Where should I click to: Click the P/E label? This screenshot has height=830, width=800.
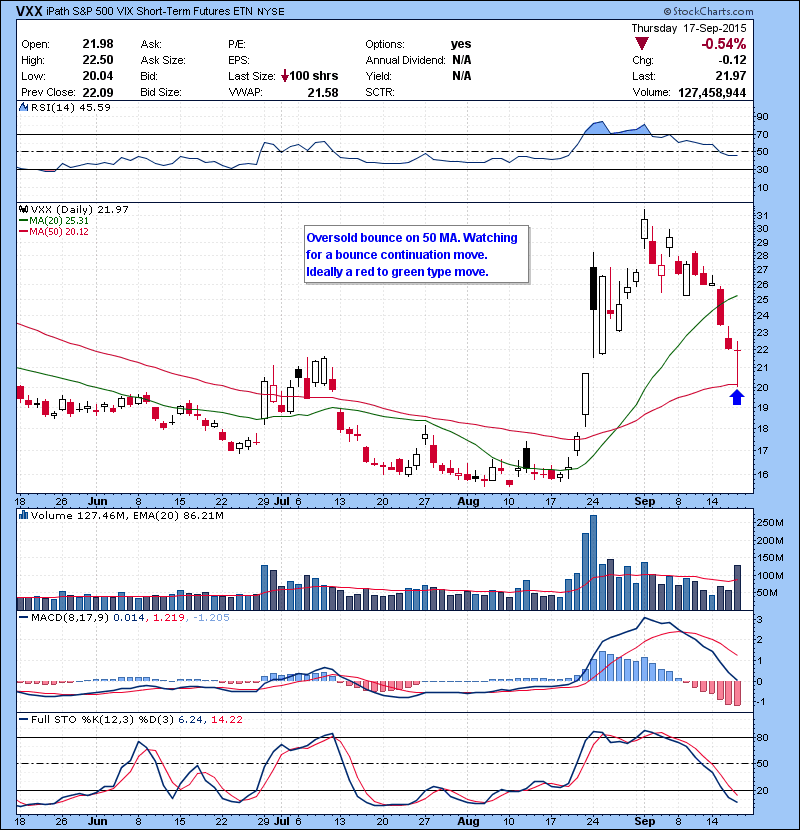click(x=237, y=44)
